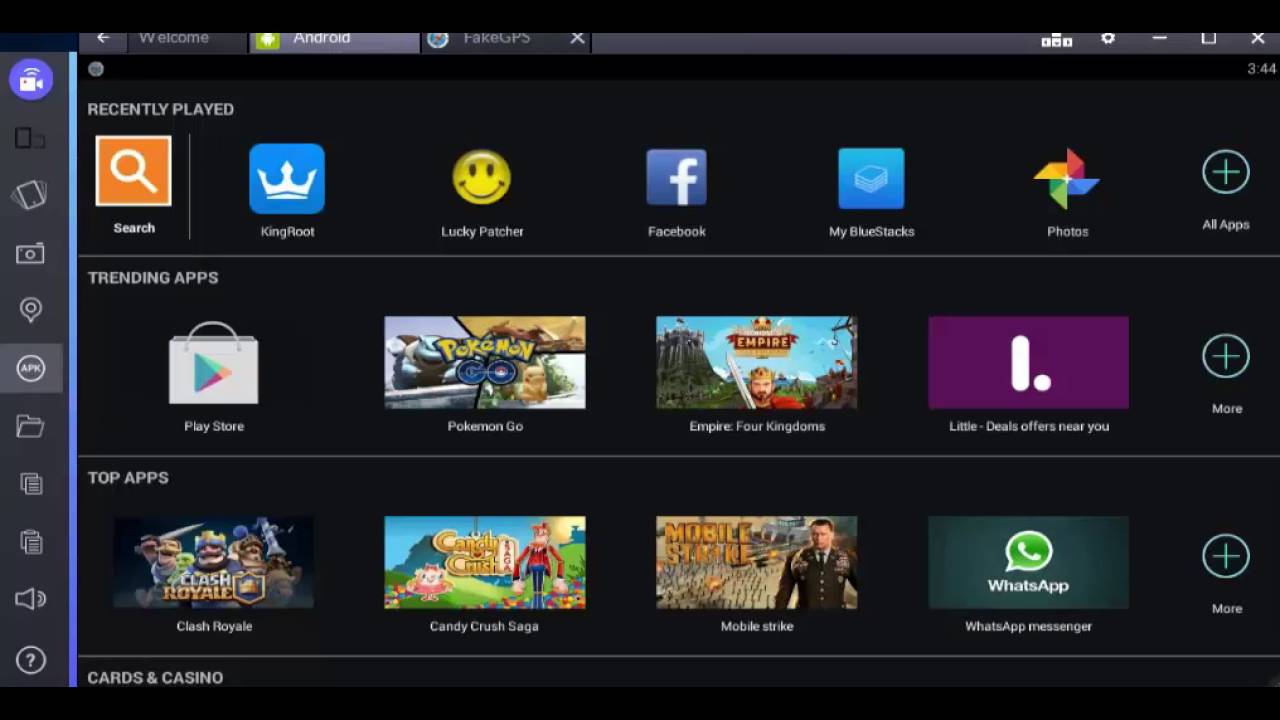Click the WhatsApp messenger label
This screenshot has width=1280, height=720.
(1028, 626)
